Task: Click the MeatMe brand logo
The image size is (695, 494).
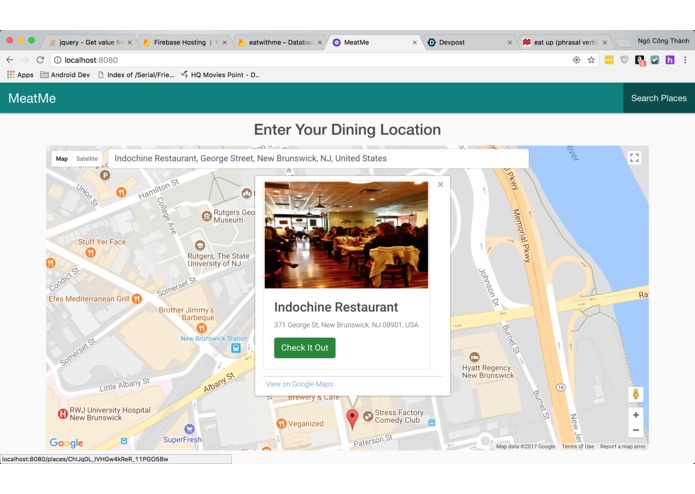Action: [x=32, y=98]
